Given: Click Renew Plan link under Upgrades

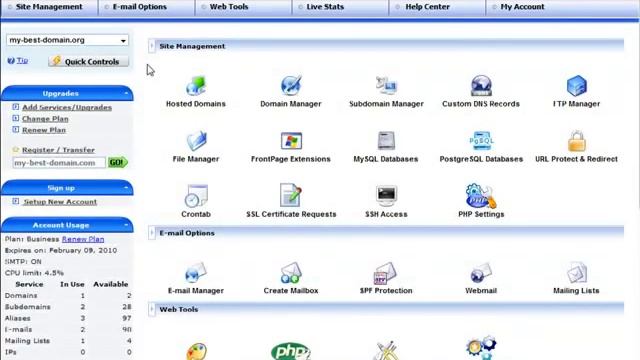Looking at the screenshot, I should [44, 130].
